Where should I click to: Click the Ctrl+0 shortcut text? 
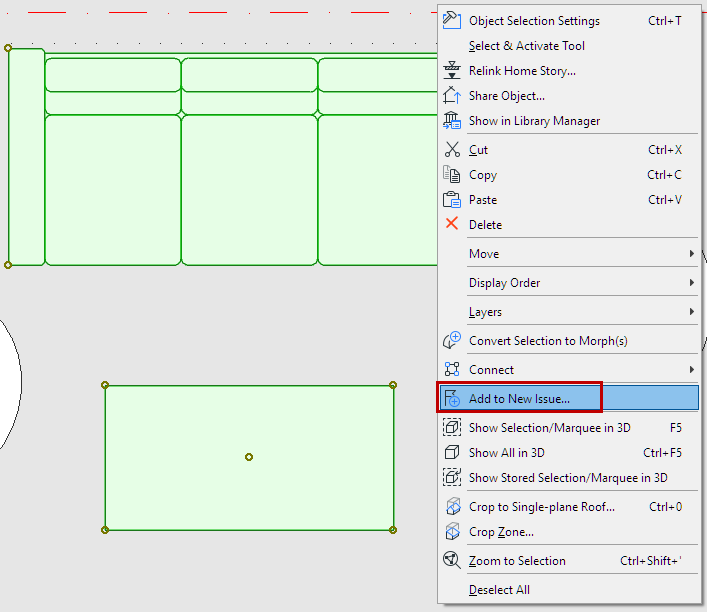[665, 506]
